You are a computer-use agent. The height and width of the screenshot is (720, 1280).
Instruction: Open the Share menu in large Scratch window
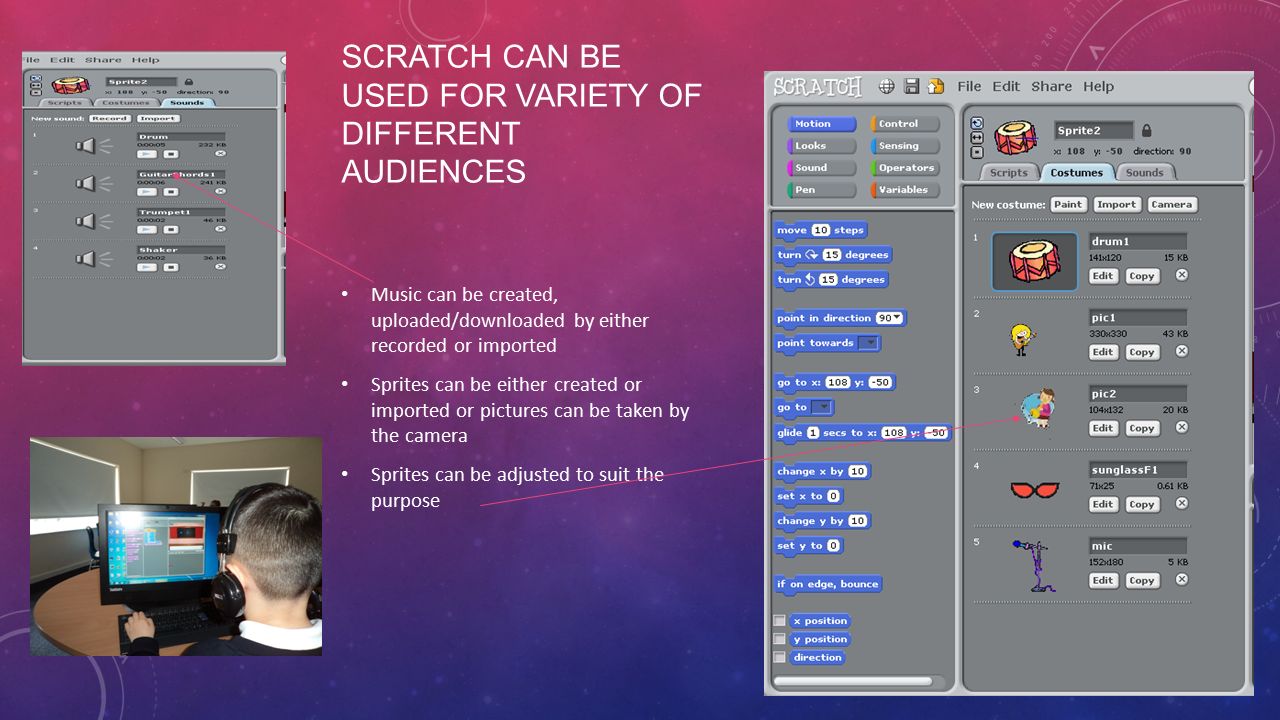click(x=1052, y=86)
